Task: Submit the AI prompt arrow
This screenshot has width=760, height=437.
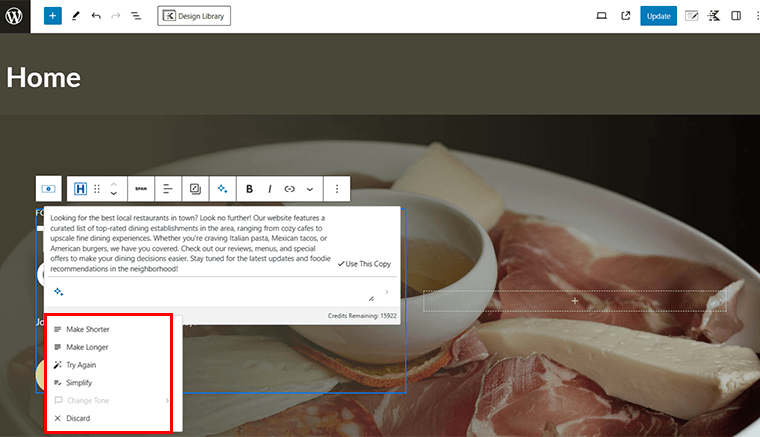Action: pos(387,292)
